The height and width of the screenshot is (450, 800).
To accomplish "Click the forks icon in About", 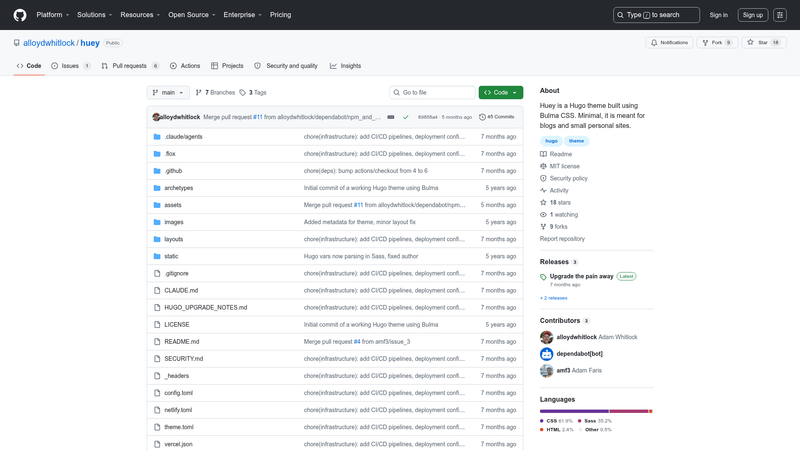I will 543,227.
